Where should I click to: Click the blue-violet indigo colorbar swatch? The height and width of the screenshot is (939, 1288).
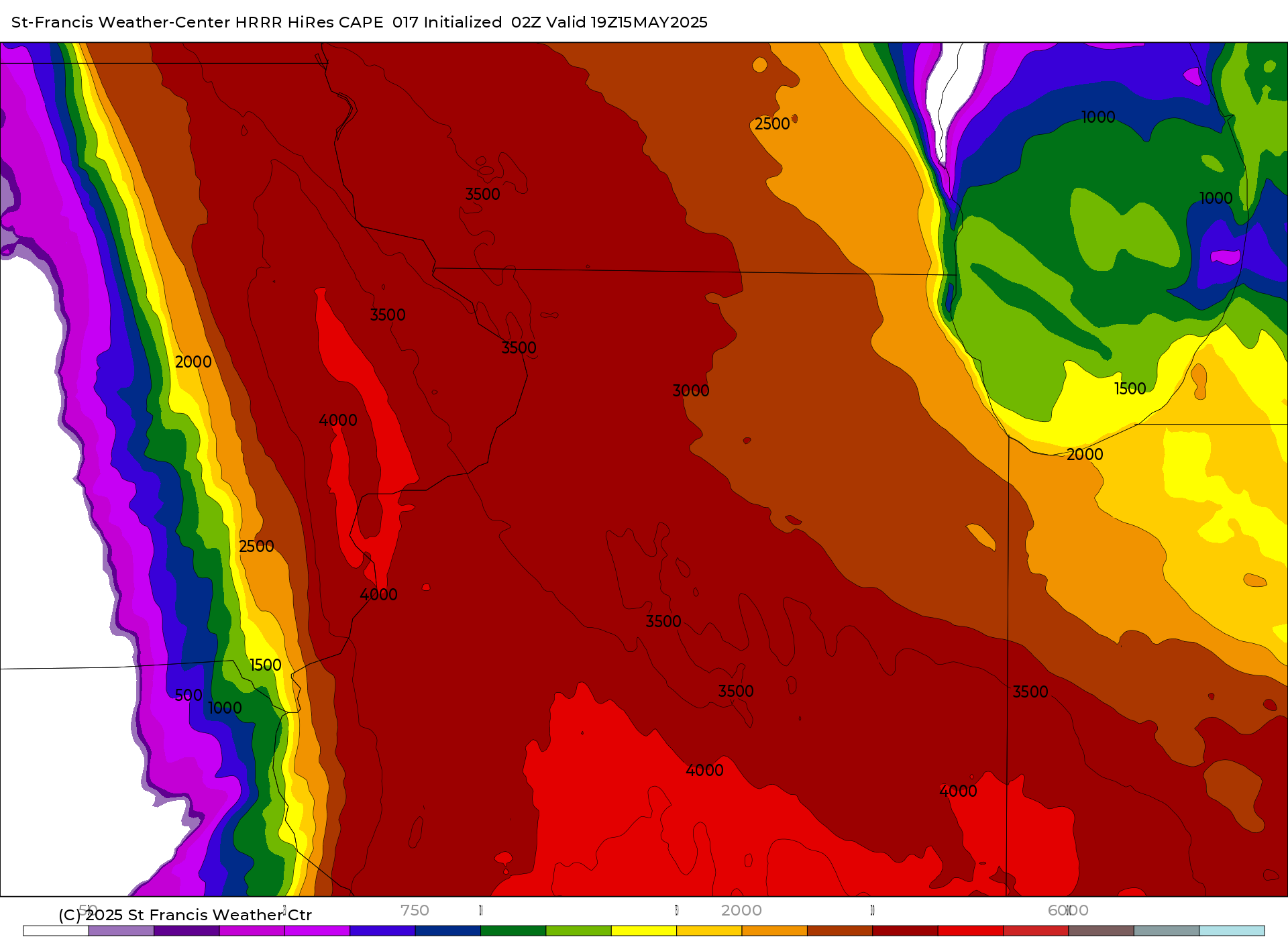coord(382,931)
